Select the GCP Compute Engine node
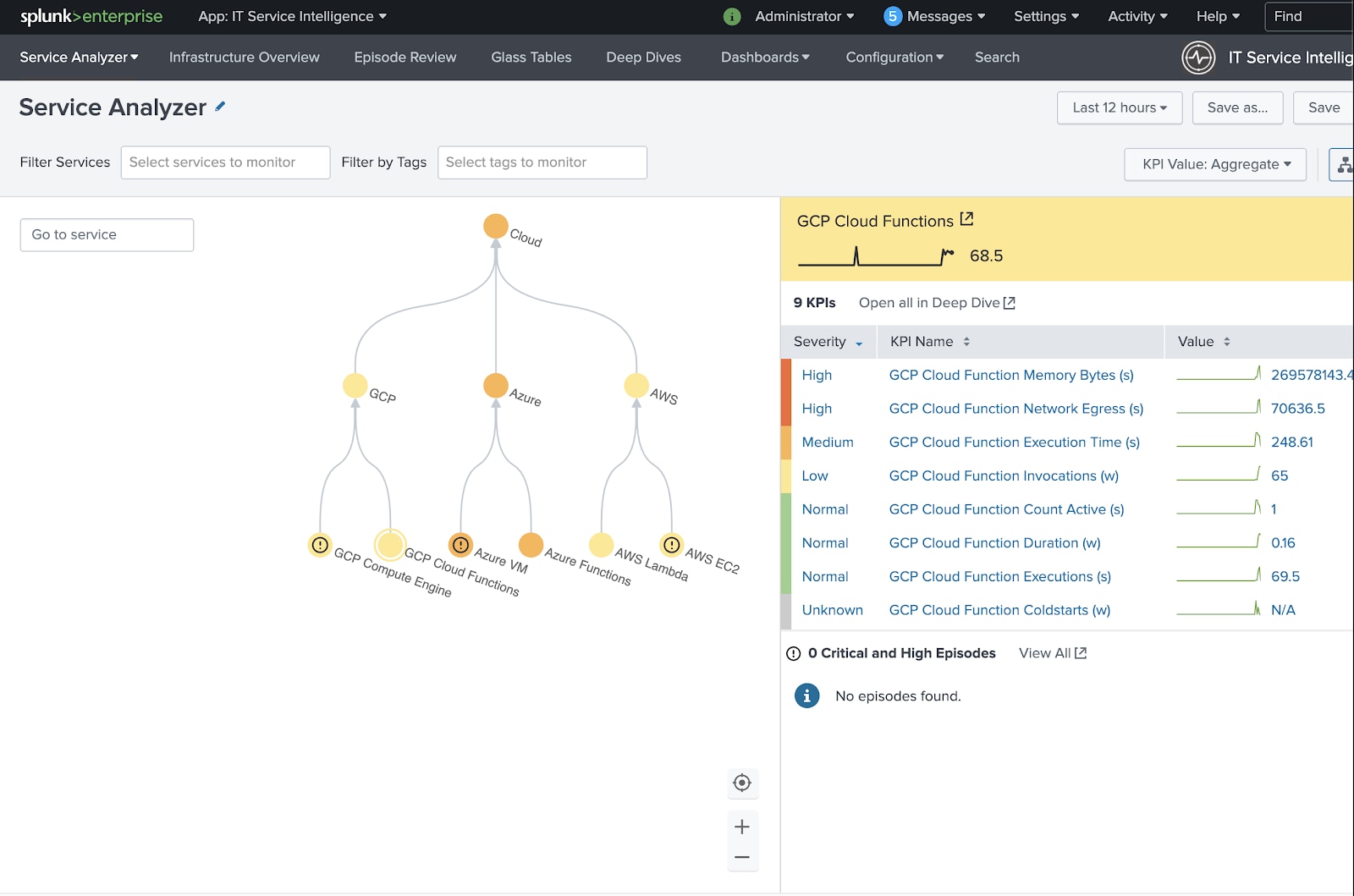The width and height of the screenshot is (1354, 896). pos(320,545)
